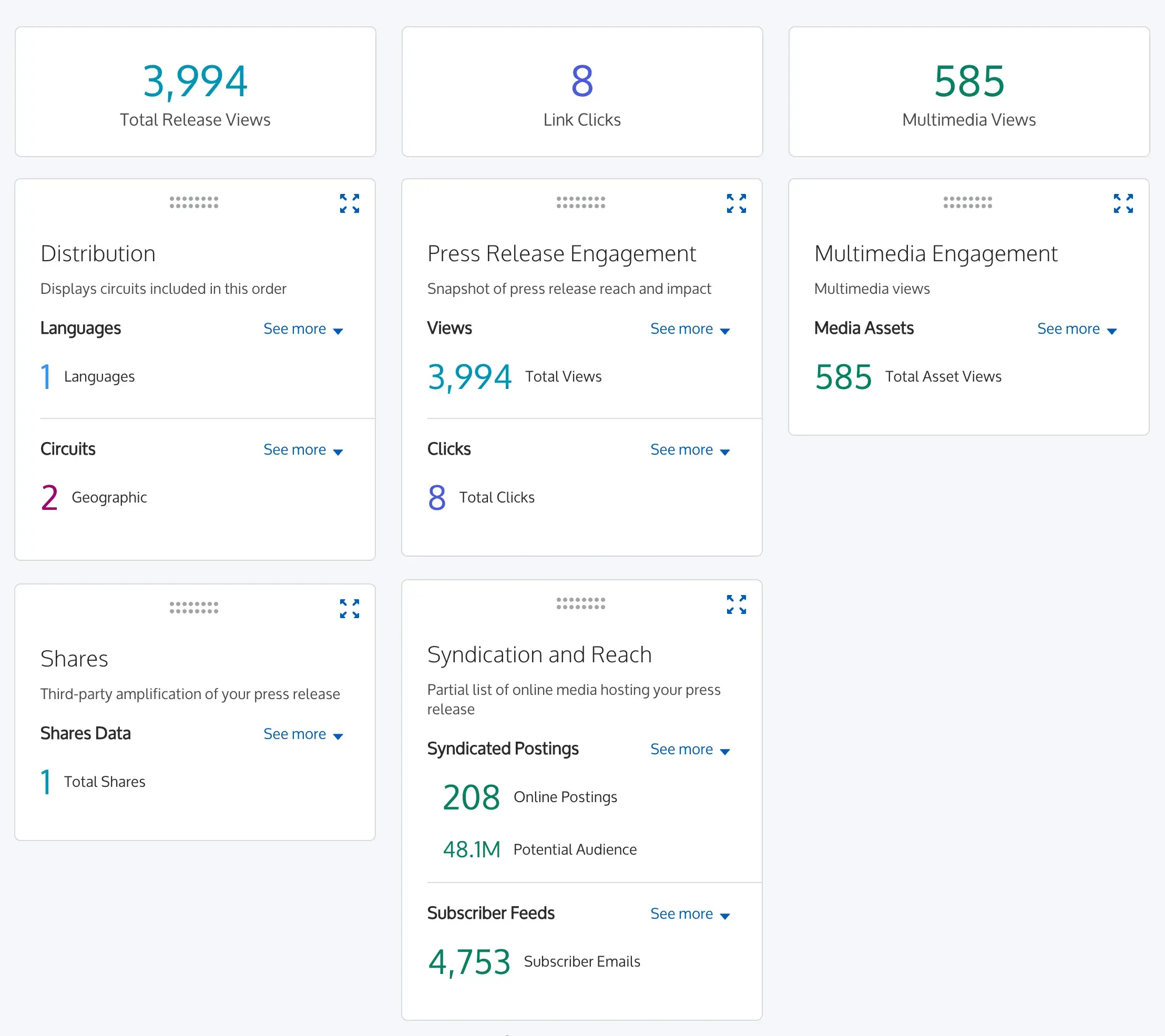Select the Total Release Views summary card

(195, 92)
